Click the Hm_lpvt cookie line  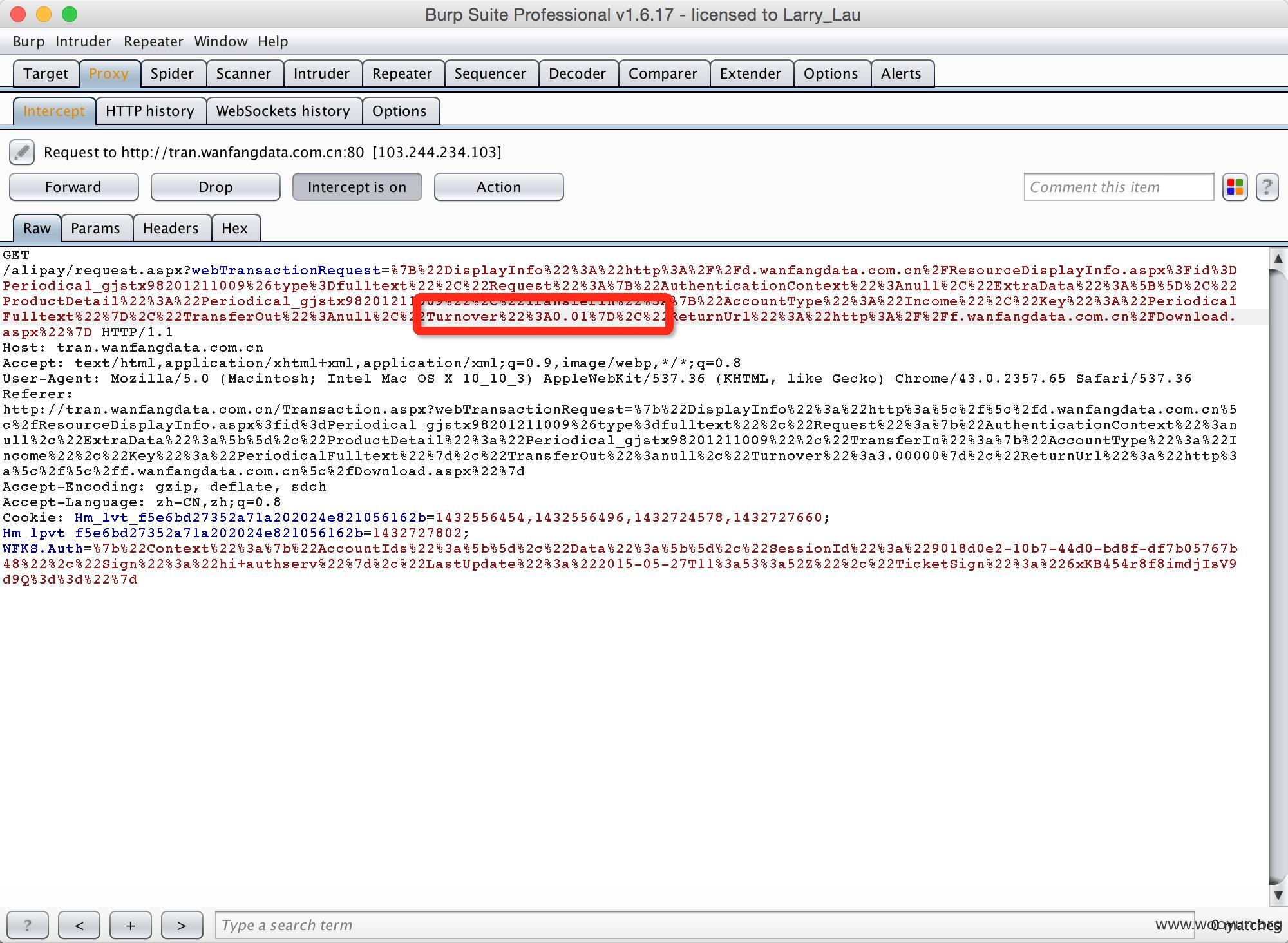[x=236, y=533]
